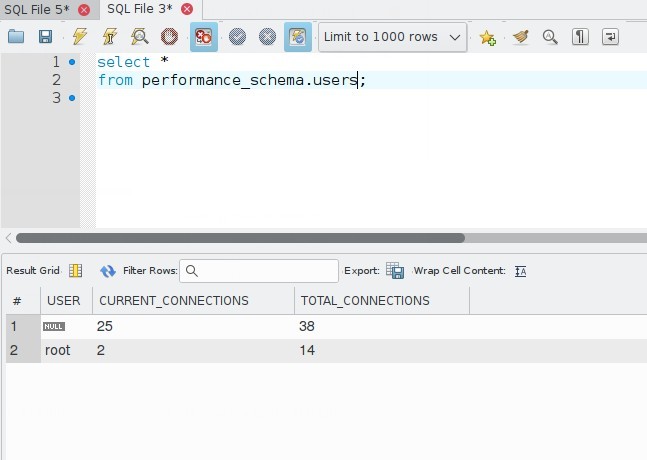Click the editor horizontal scrollbar thumb

240,238
